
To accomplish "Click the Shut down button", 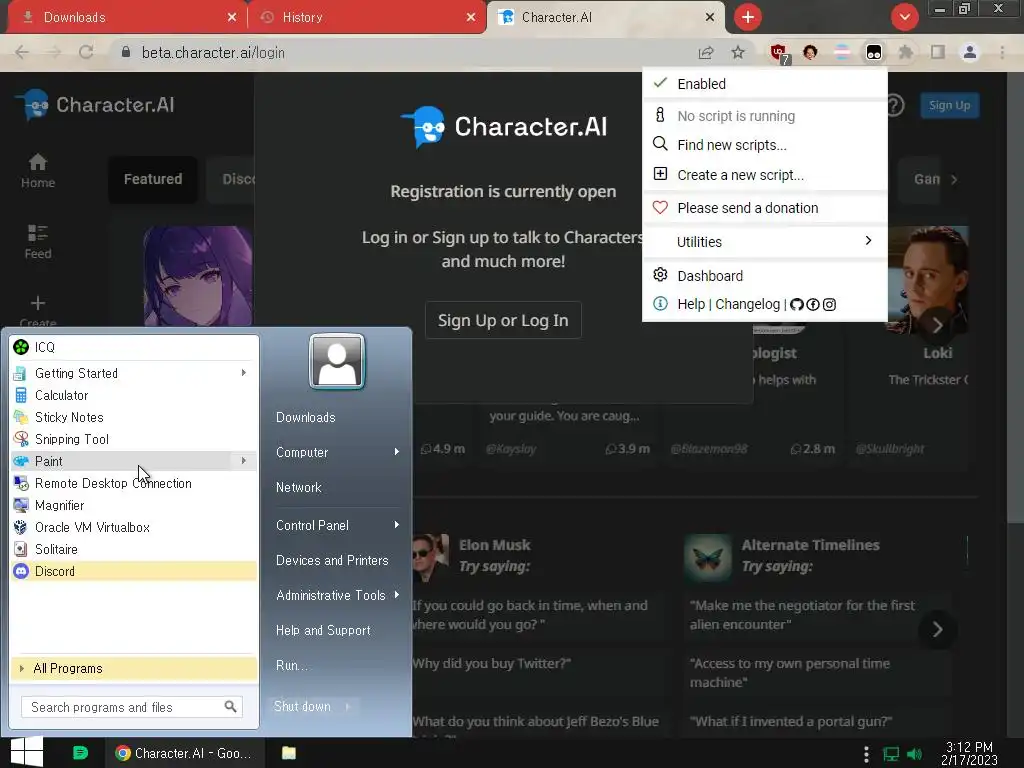I will [x=302, y=707].
